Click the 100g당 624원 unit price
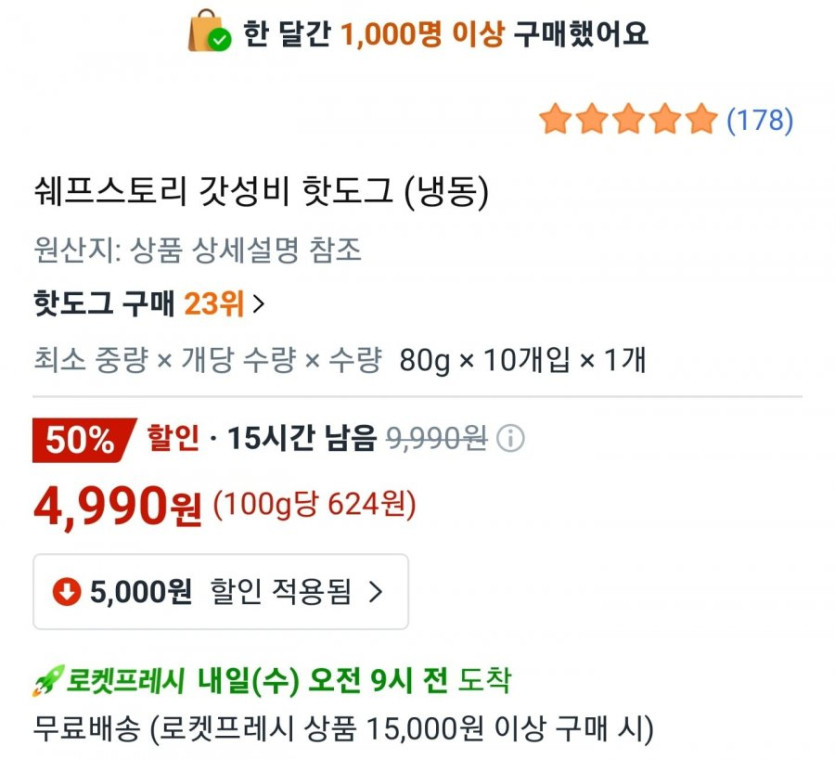835x759 pixels. tap(314, 506)
